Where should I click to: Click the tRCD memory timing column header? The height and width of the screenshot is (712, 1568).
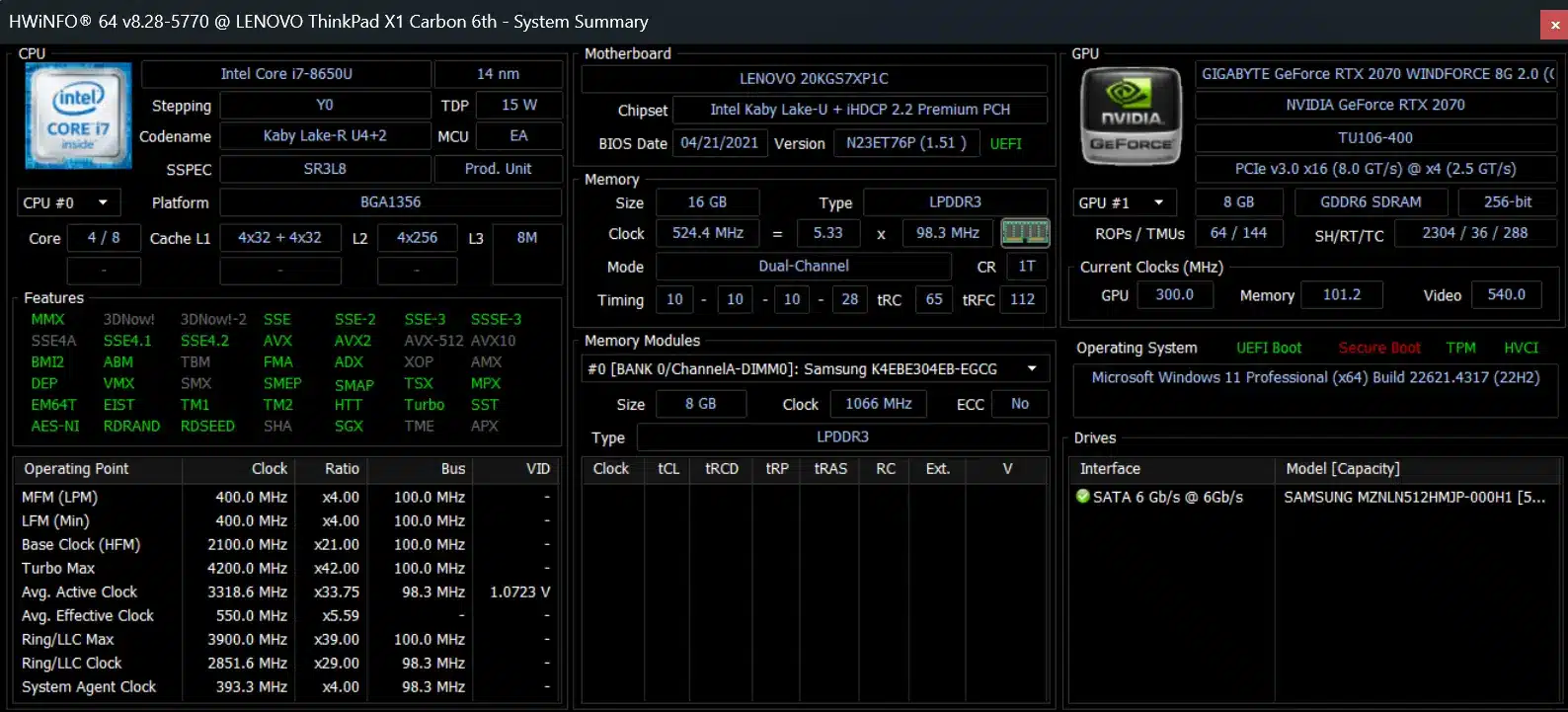pyautogui.click(x=722, y=469)
